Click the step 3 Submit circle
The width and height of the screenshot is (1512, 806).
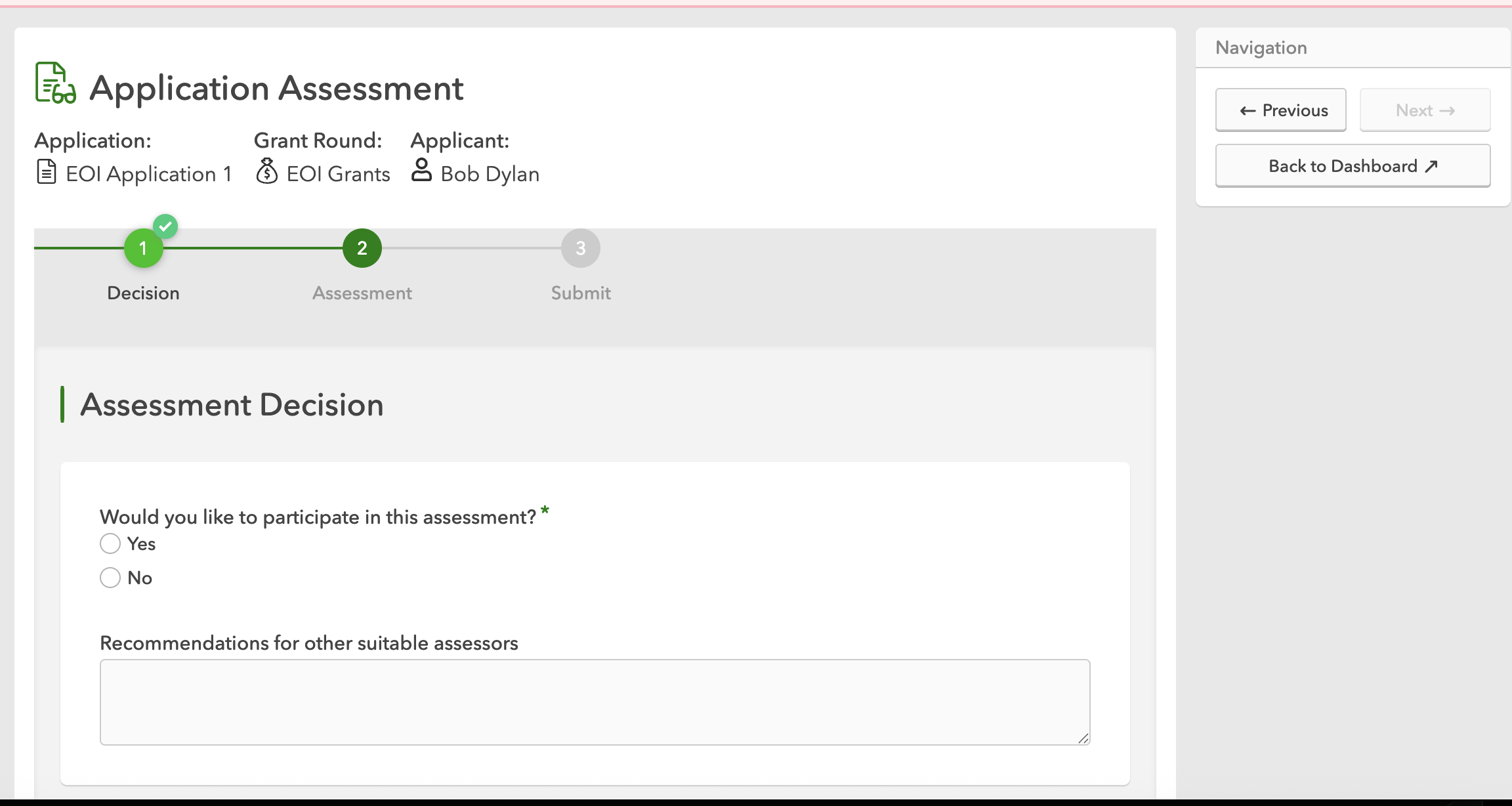pos(580,249)
